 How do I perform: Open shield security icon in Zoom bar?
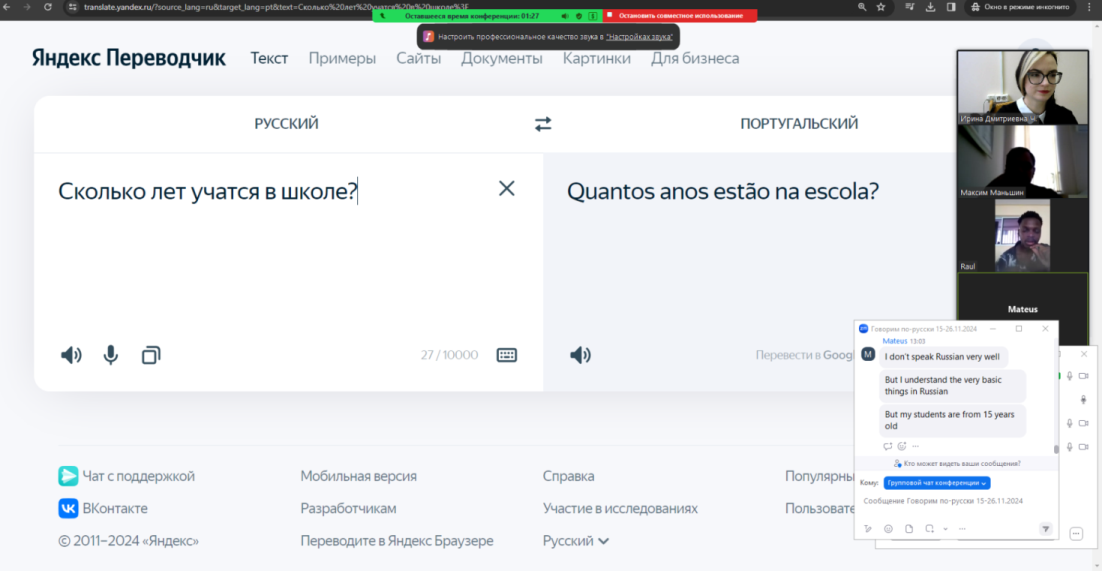tap(578, 15)
